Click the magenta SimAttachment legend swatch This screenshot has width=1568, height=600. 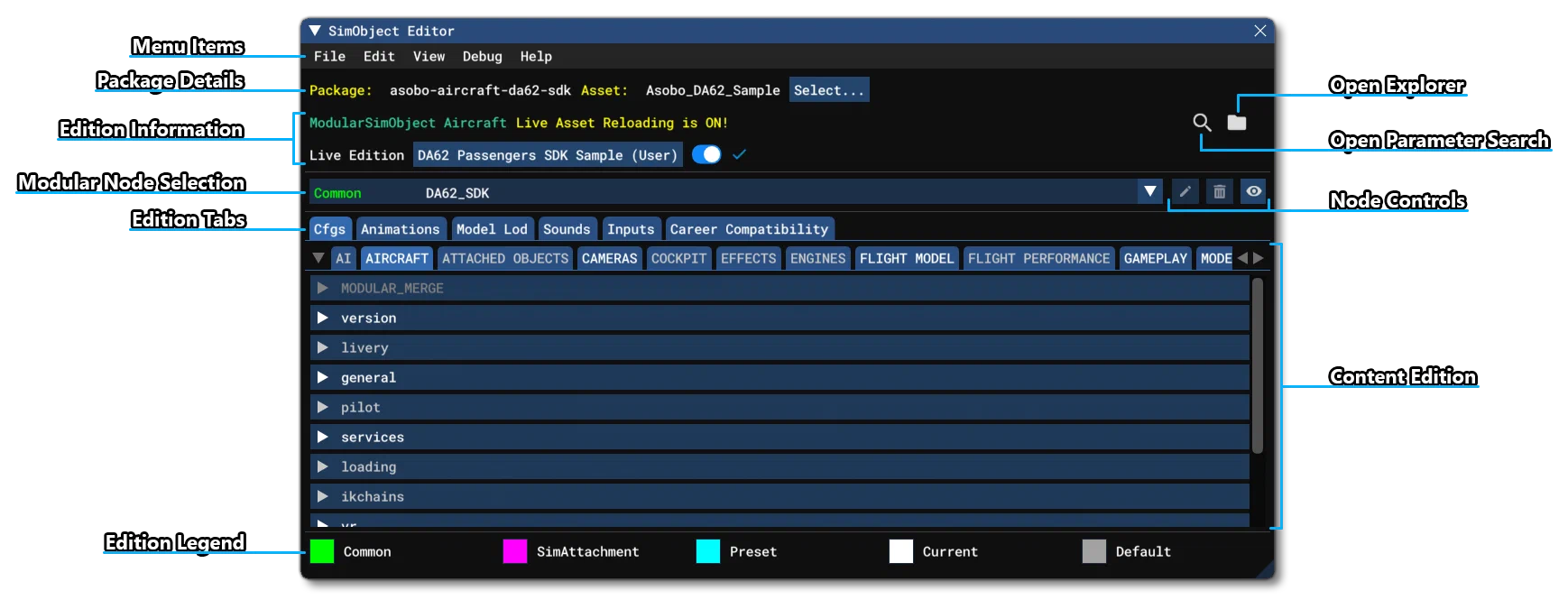[x=515, y=551]
